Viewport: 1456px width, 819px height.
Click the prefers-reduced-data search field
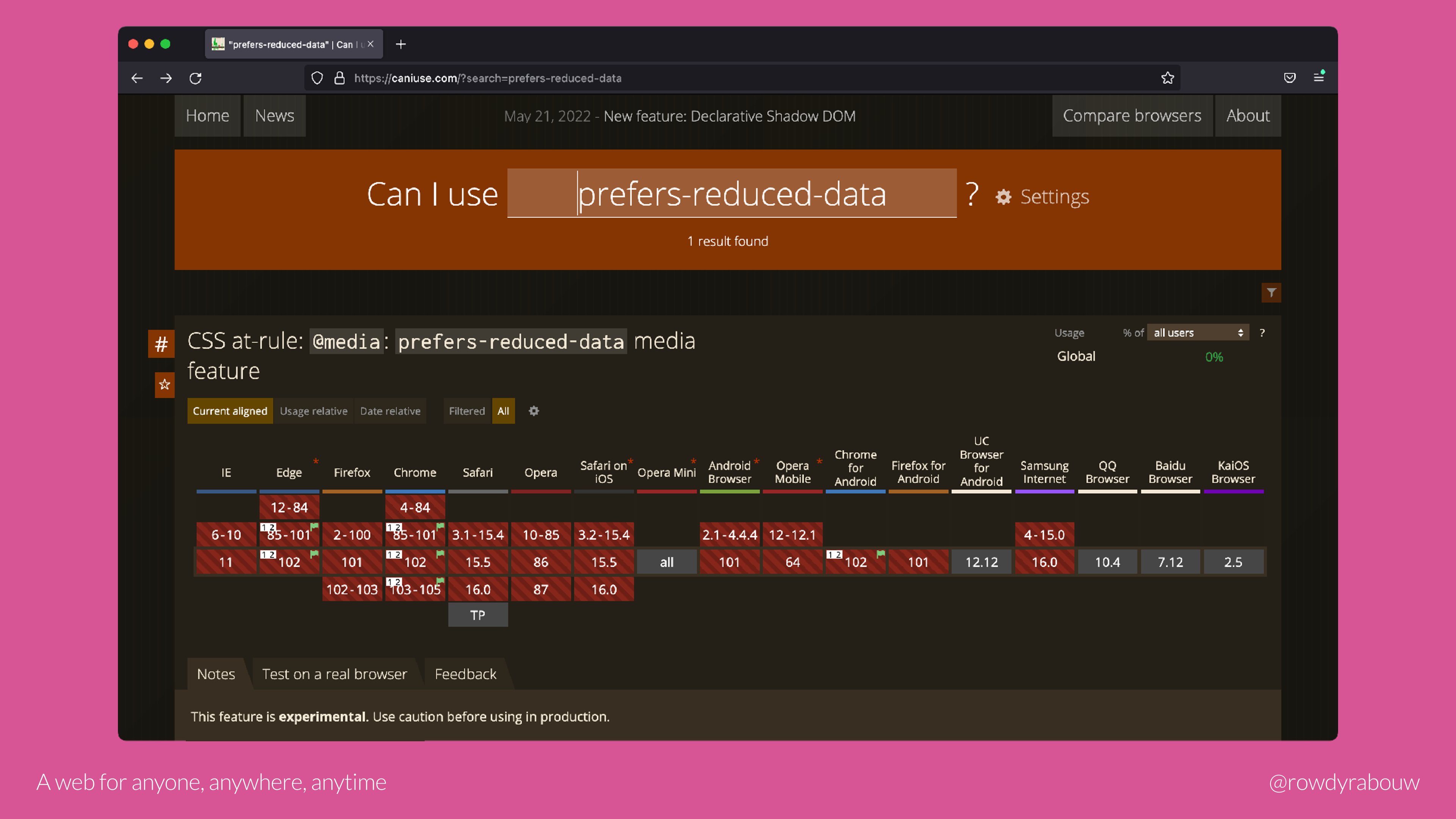[x=731, y=193]
